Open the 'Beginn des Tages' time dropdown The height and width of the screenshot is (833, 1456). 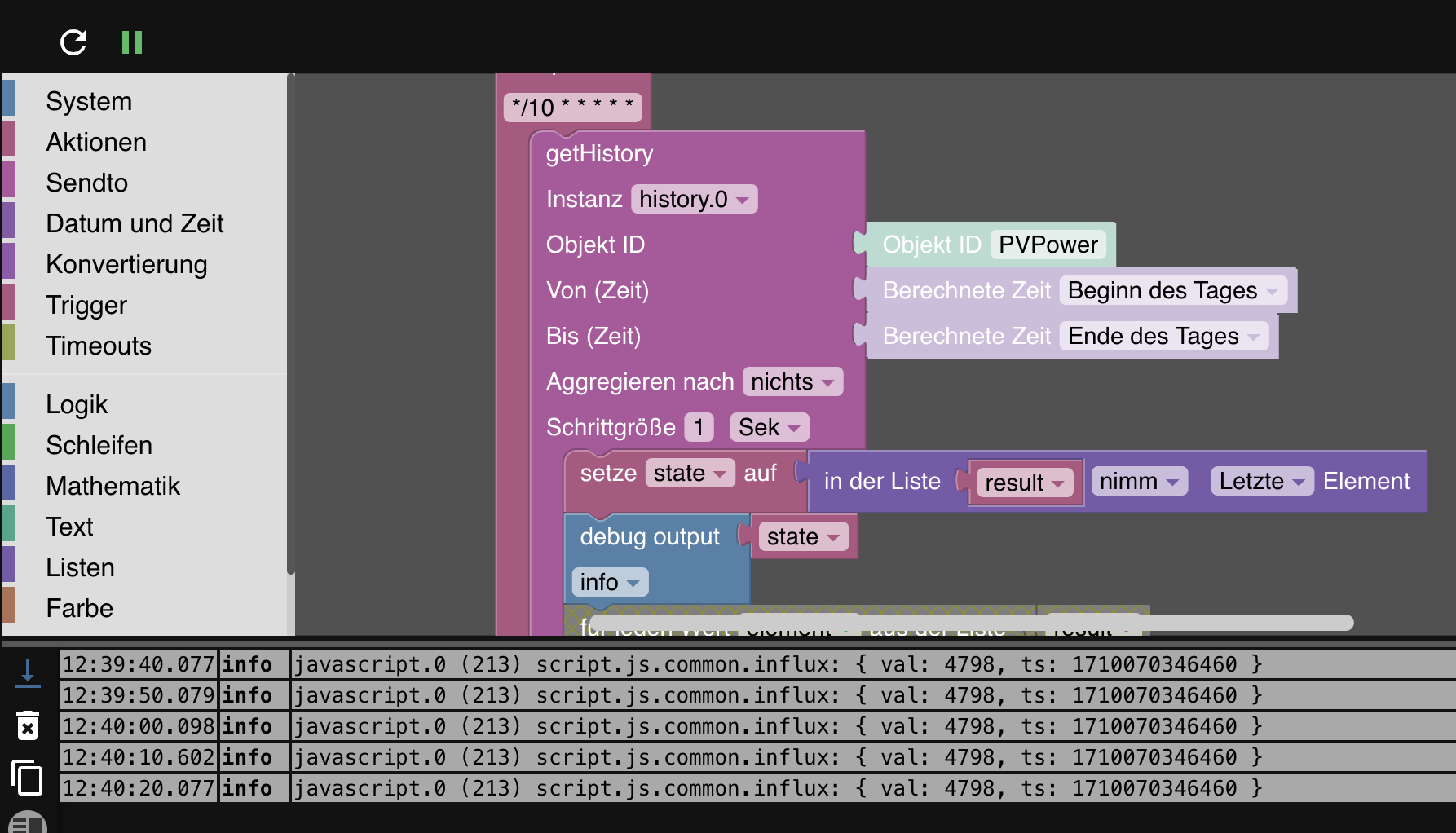1173,290
